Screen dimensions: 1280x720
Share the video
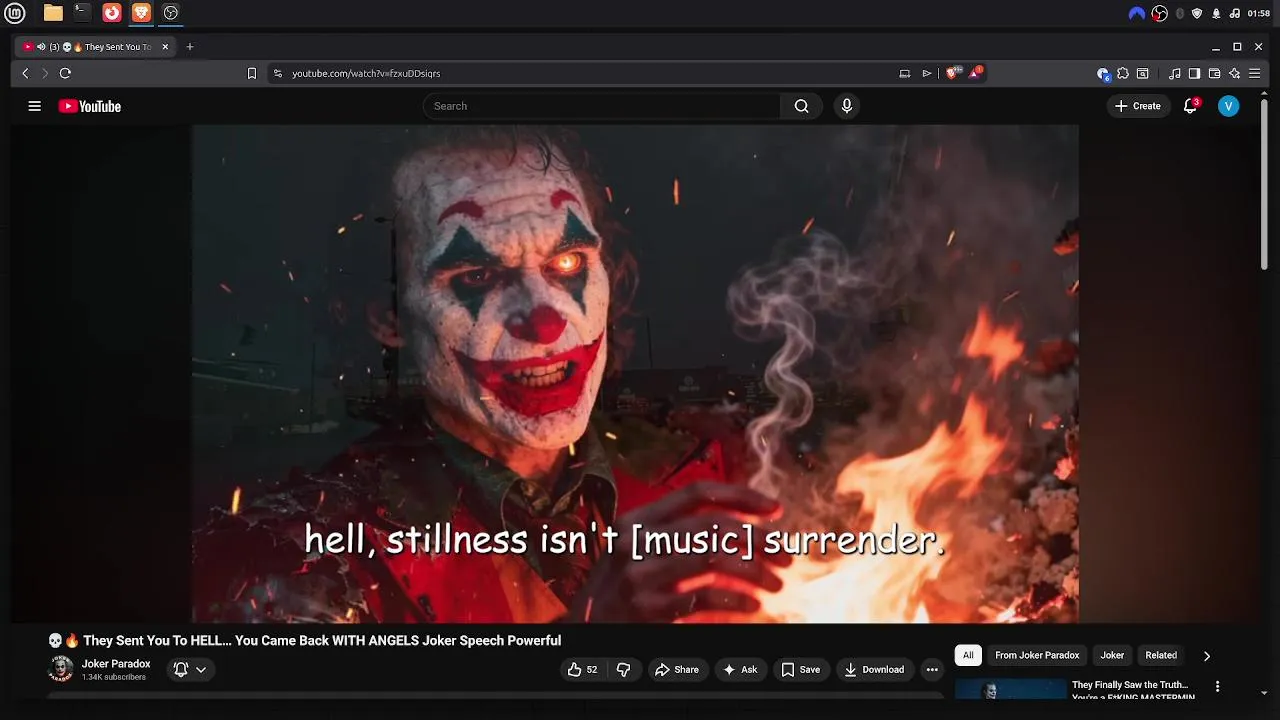pyautogui.click(x=677, y=670)
